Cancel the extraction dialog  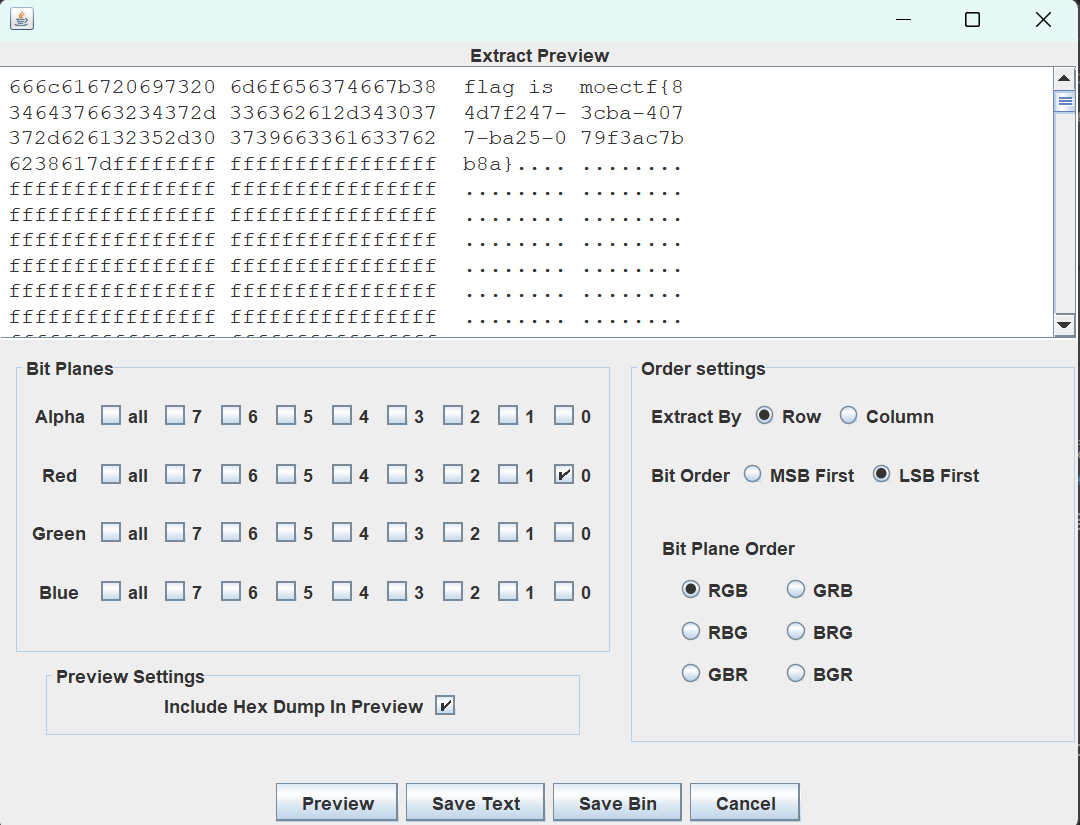pos(745,803)
